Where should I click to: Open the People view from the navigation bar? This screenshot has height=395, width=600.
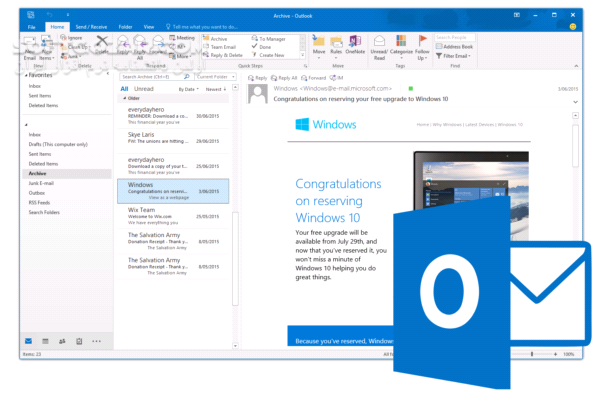click(x=62, y=341)
